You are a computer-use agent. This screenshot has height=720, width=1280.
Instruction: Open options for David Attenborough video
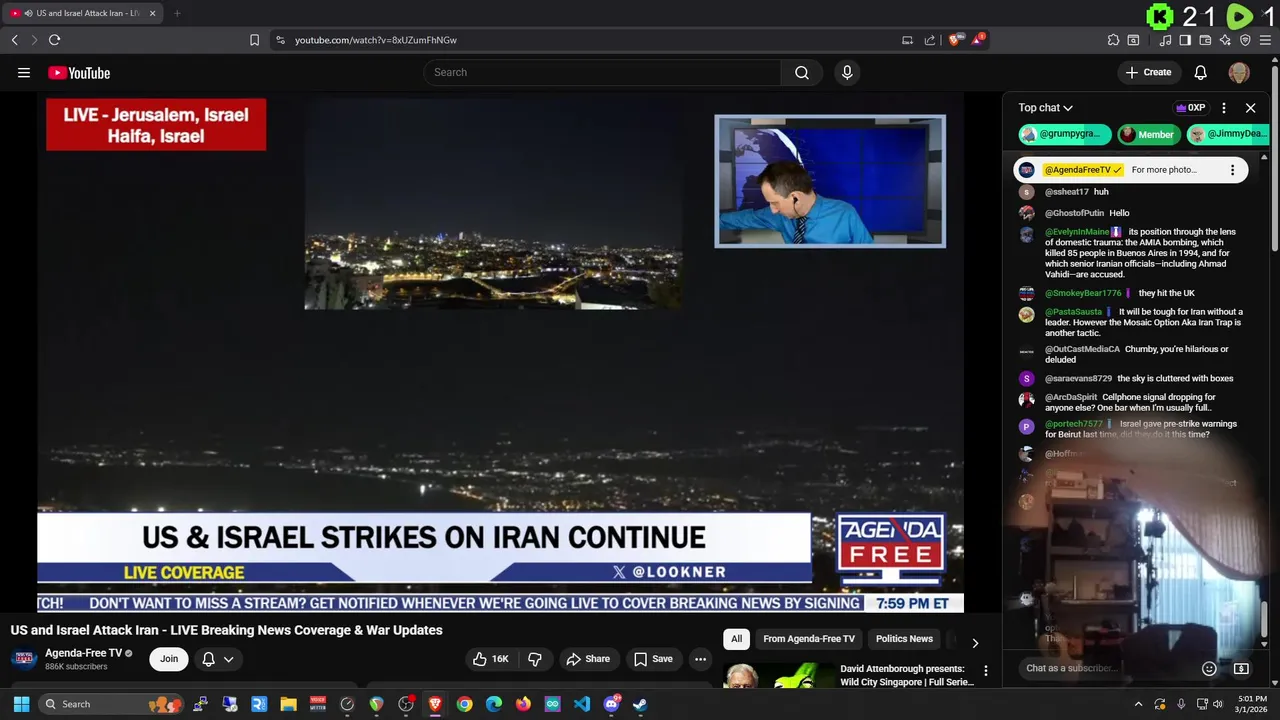click(985, 671)
